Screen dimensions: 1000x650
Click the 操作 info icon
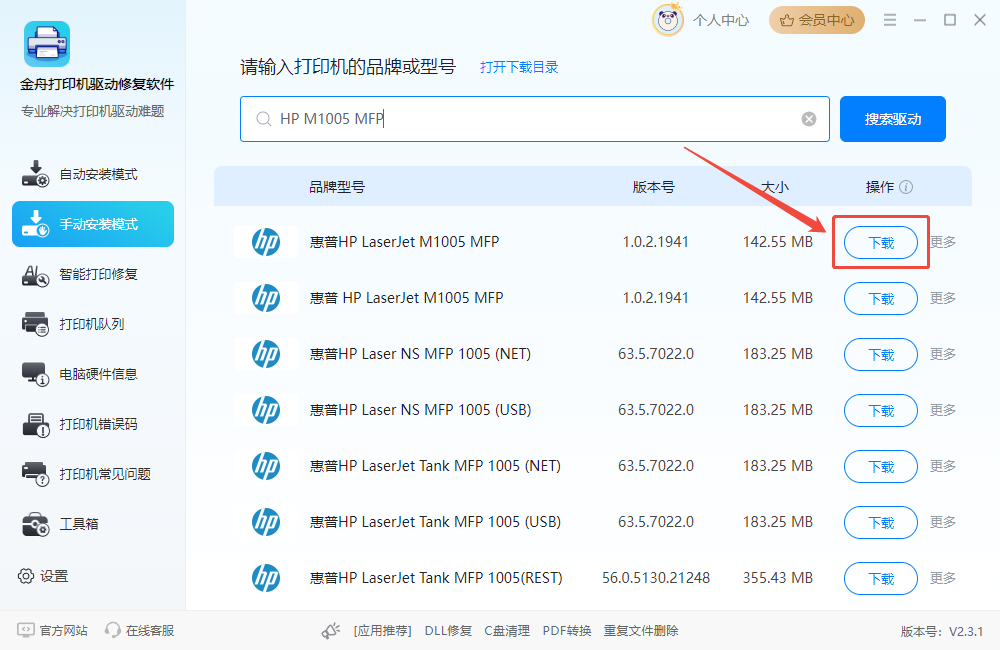[x=906, y=187]
